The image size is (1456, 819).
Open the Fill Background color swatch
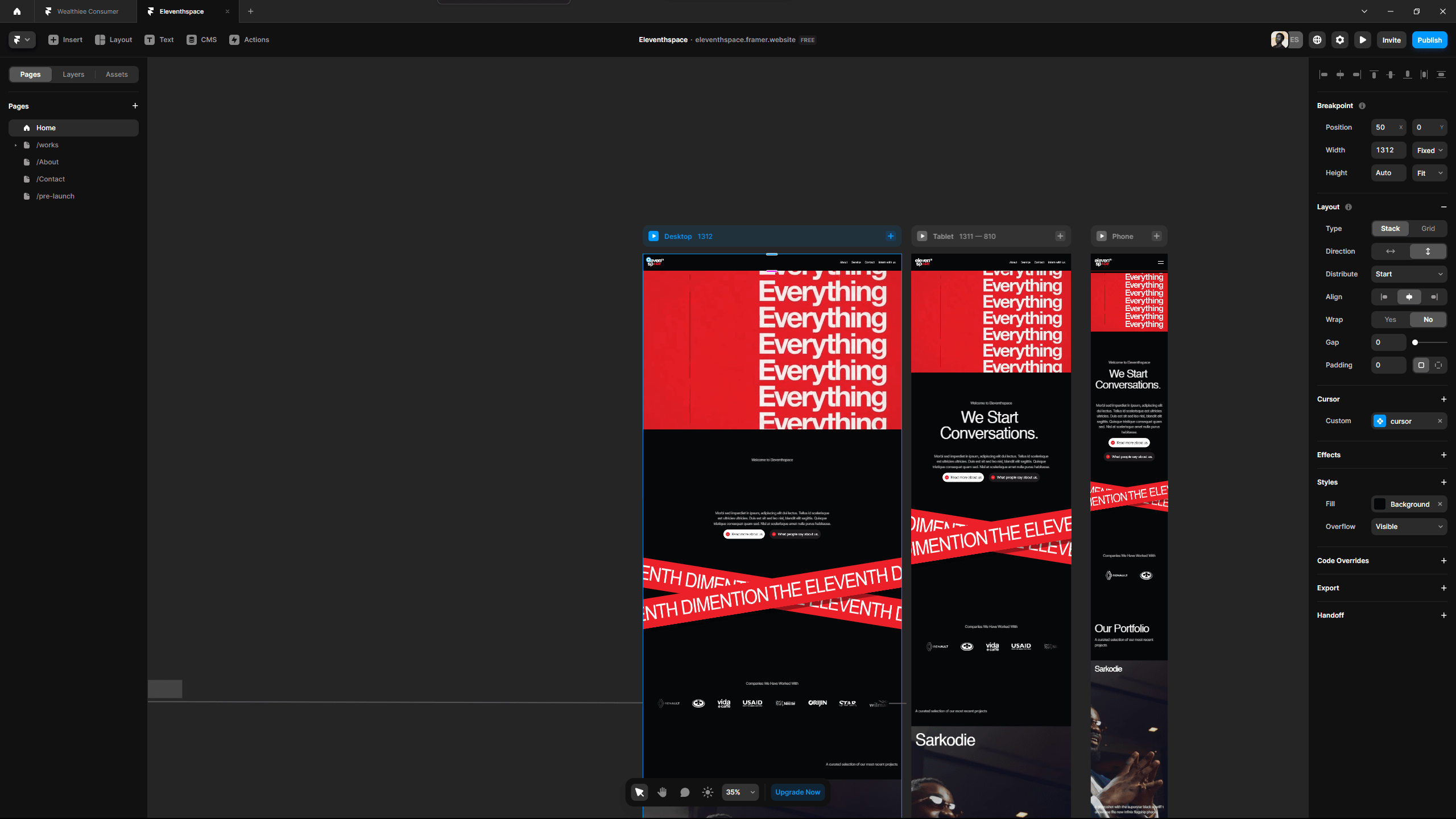coord(1380,504)
